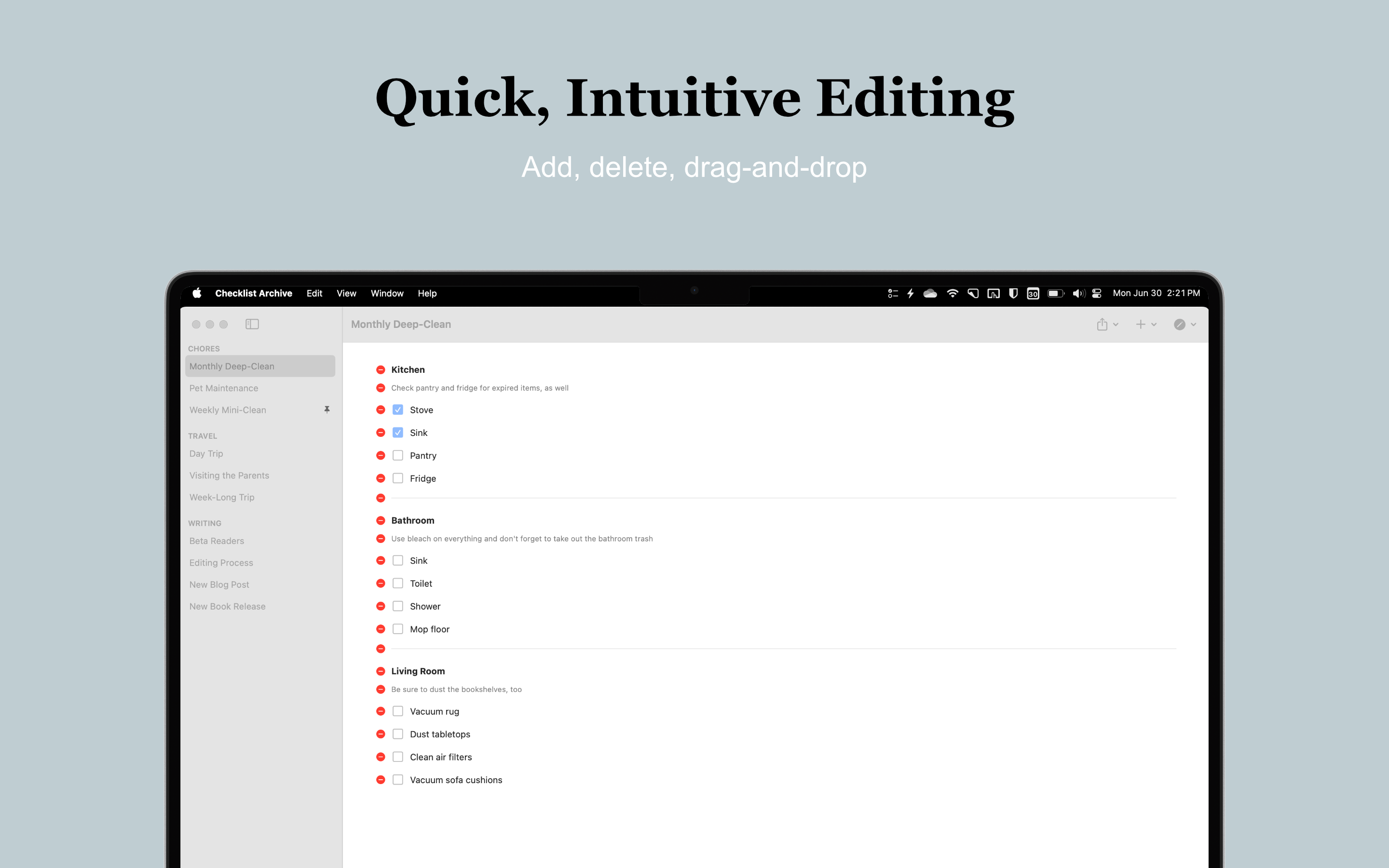This screenshot has height=868, width=1389.
Task: Open the dropdown next to the pencil icon
Action: 1193,325
